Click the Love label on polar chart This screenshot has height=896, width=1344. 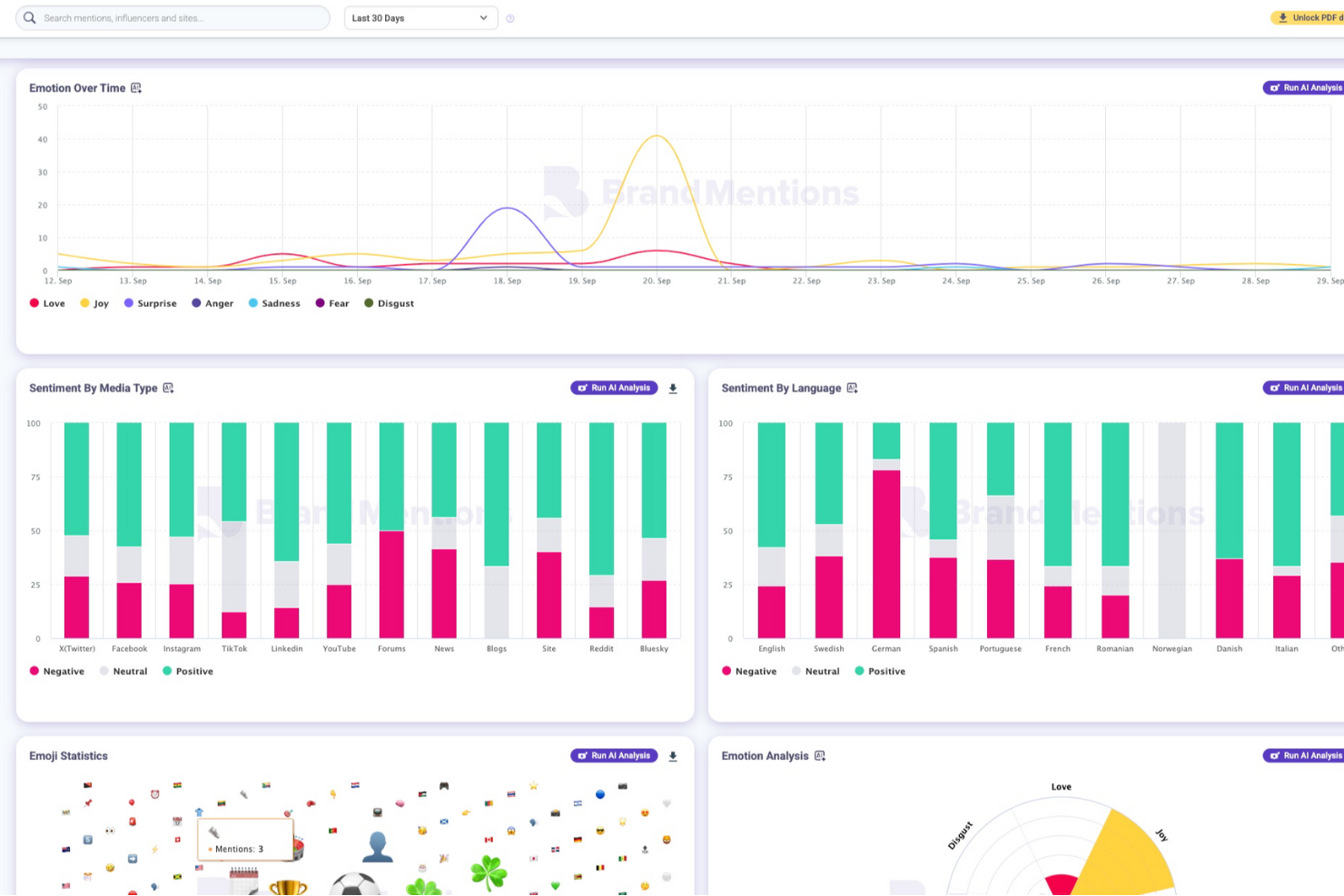click(1062, 787)
